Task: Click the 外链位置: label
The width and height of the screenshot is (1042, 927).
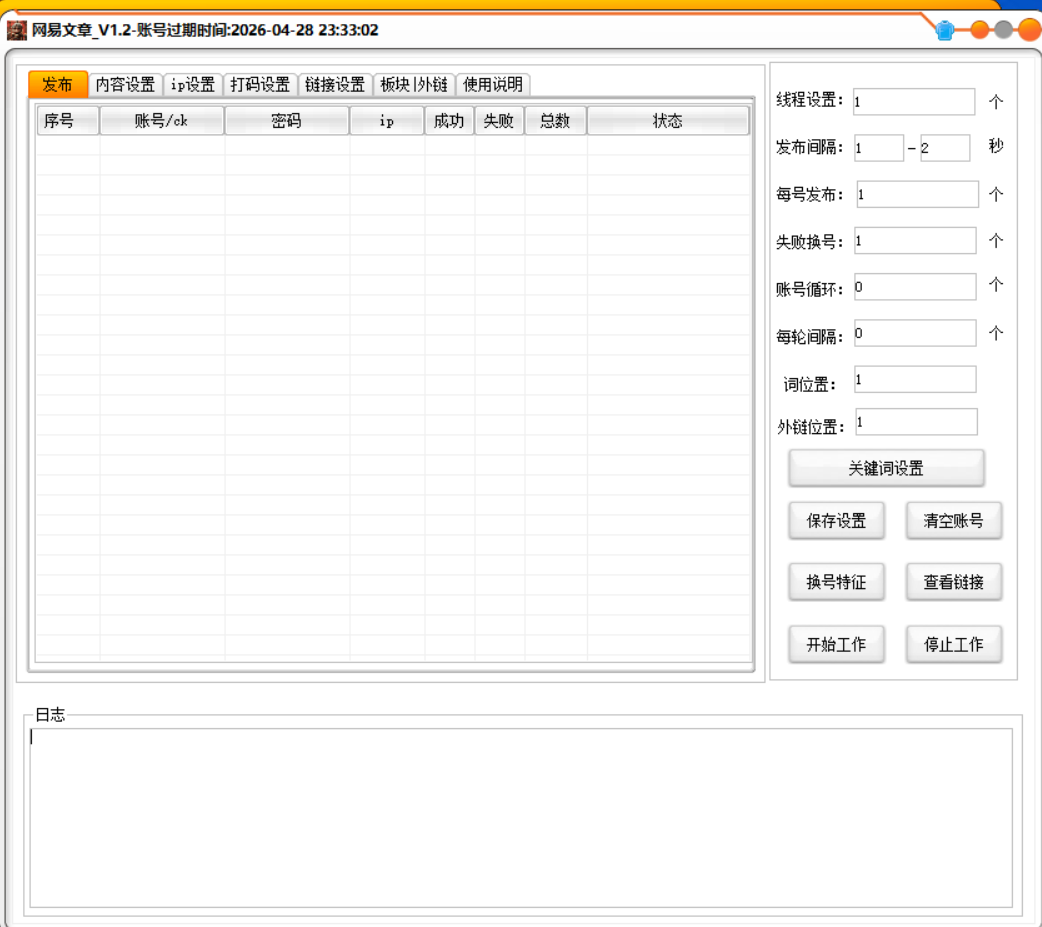Action: [811, 427]
